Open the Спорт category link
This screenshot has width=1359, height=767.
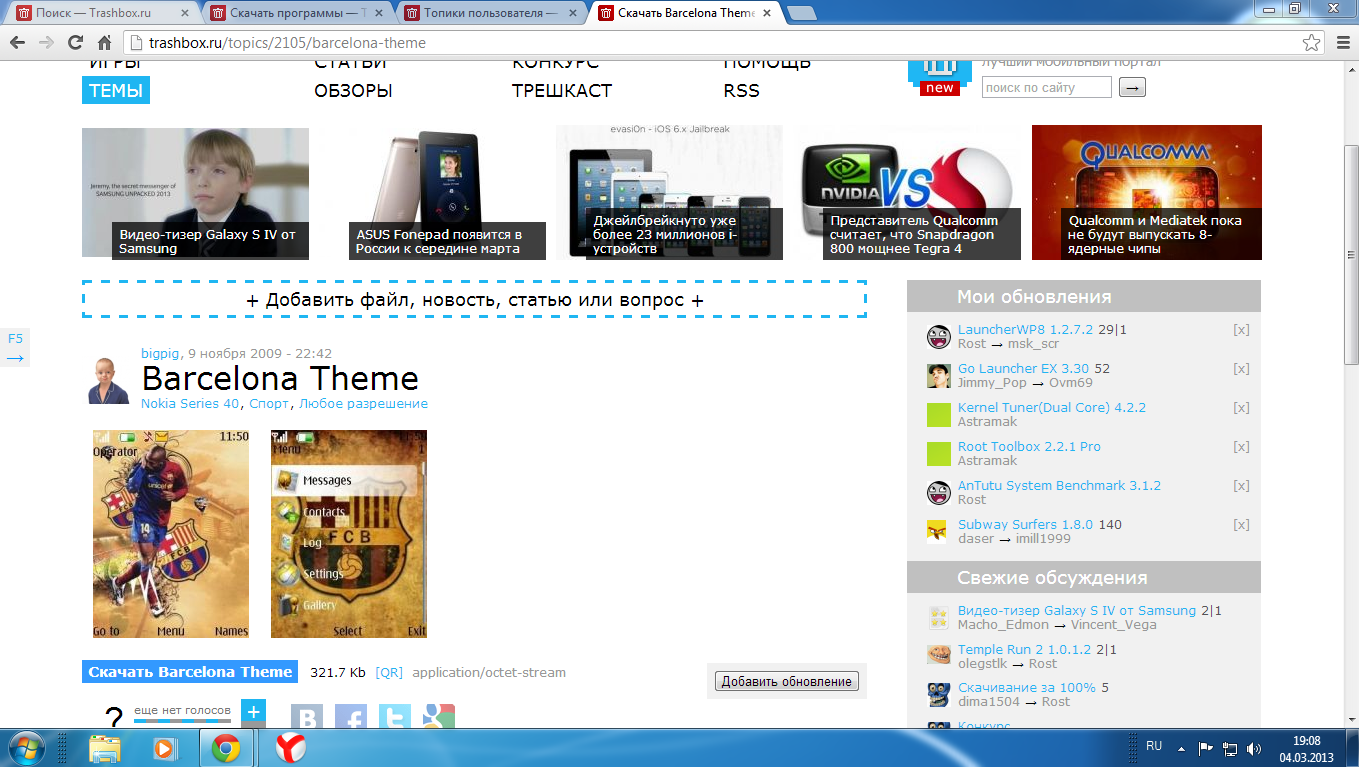270,404
